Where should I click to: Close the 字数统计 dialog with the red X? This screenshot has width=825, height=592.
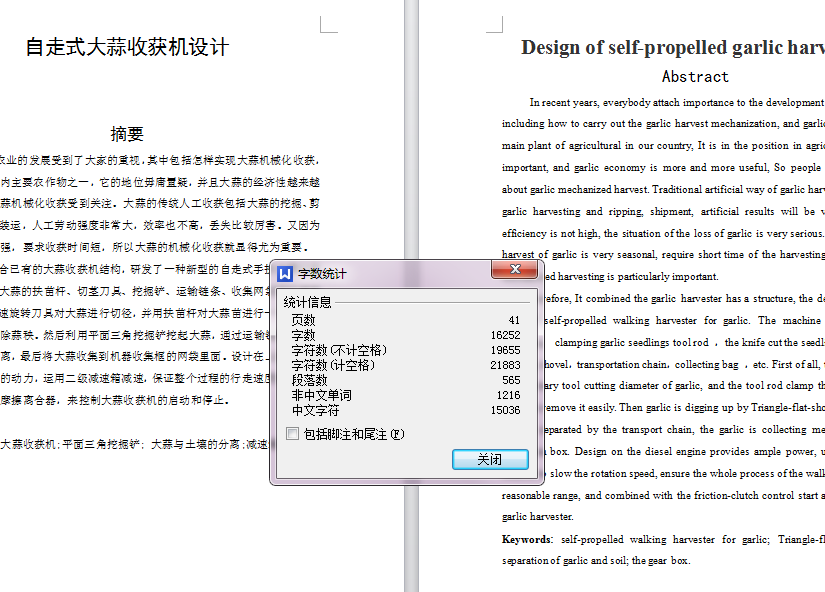(x=515, y=270)
